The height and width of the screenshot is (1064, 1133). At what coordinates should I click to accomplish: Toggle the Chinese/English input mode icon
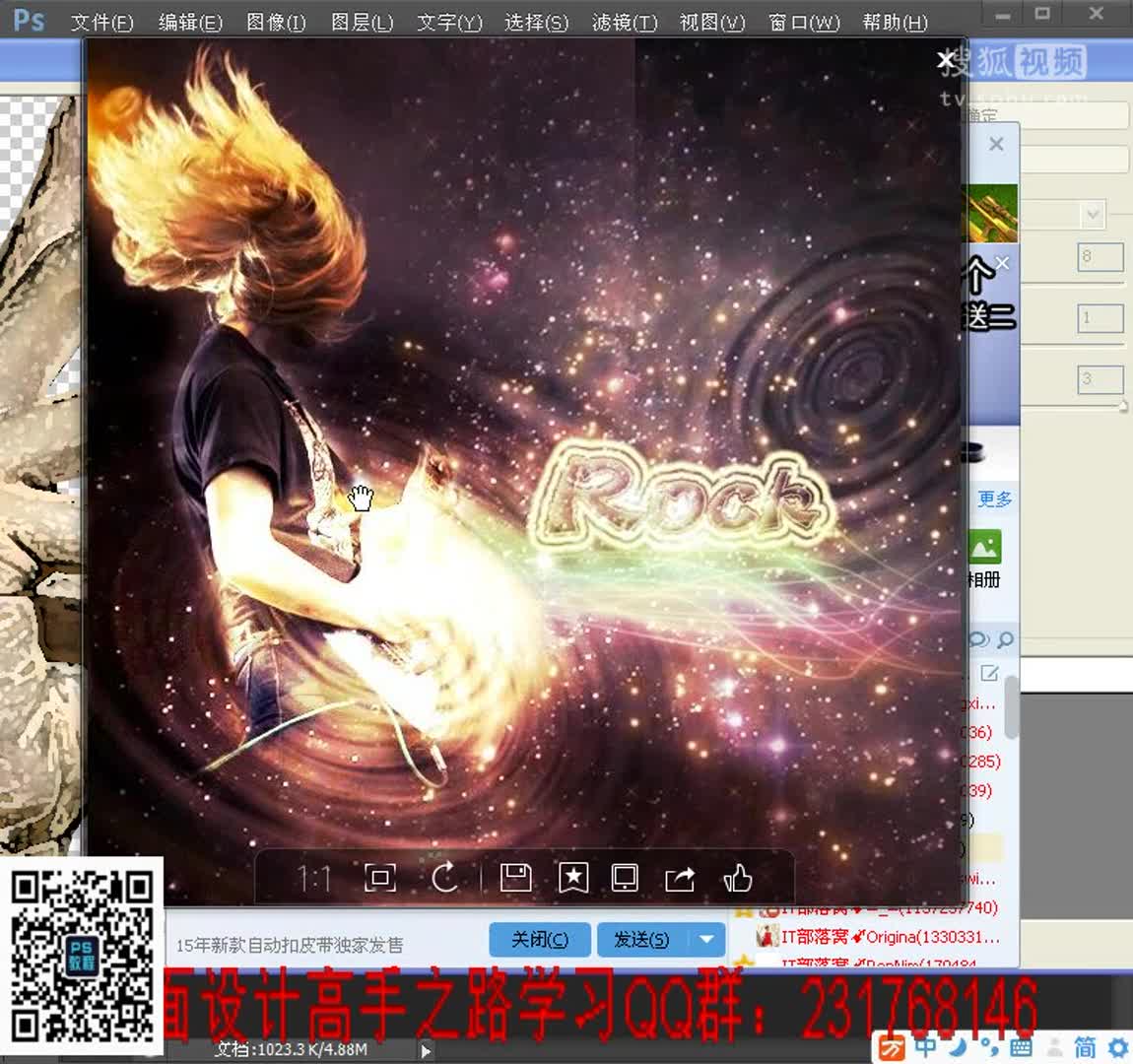(x=926, y=1046)
